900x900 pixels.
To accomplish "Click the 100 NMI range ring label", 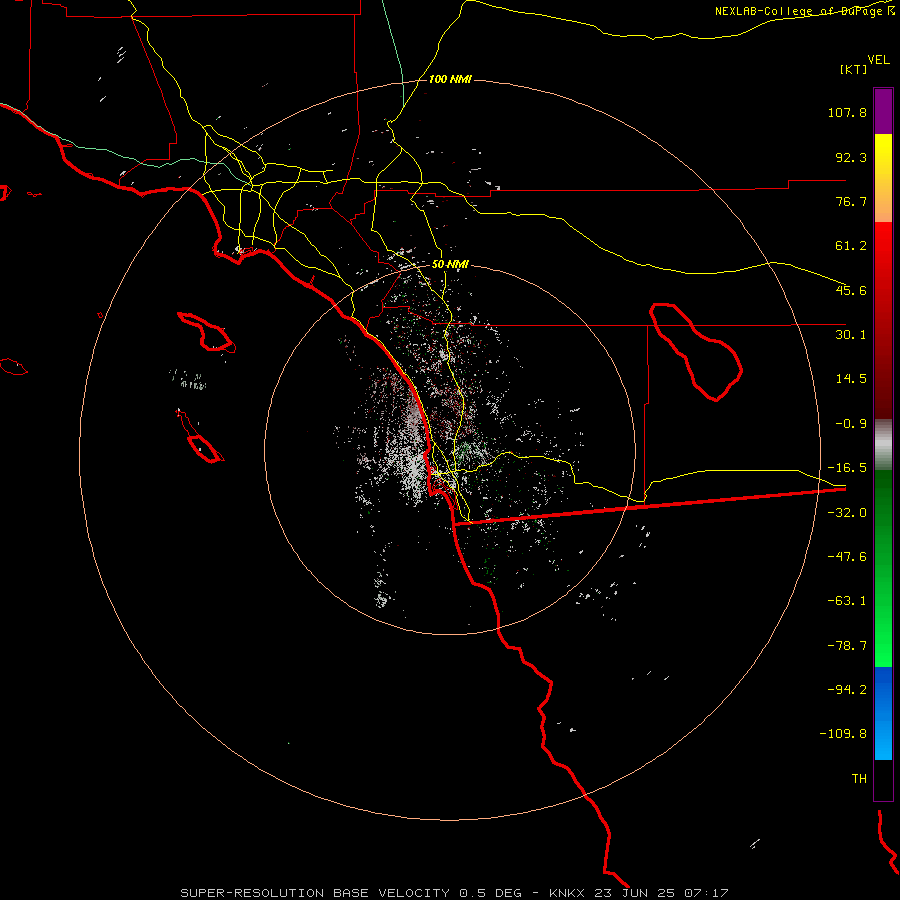I will 450,79.
